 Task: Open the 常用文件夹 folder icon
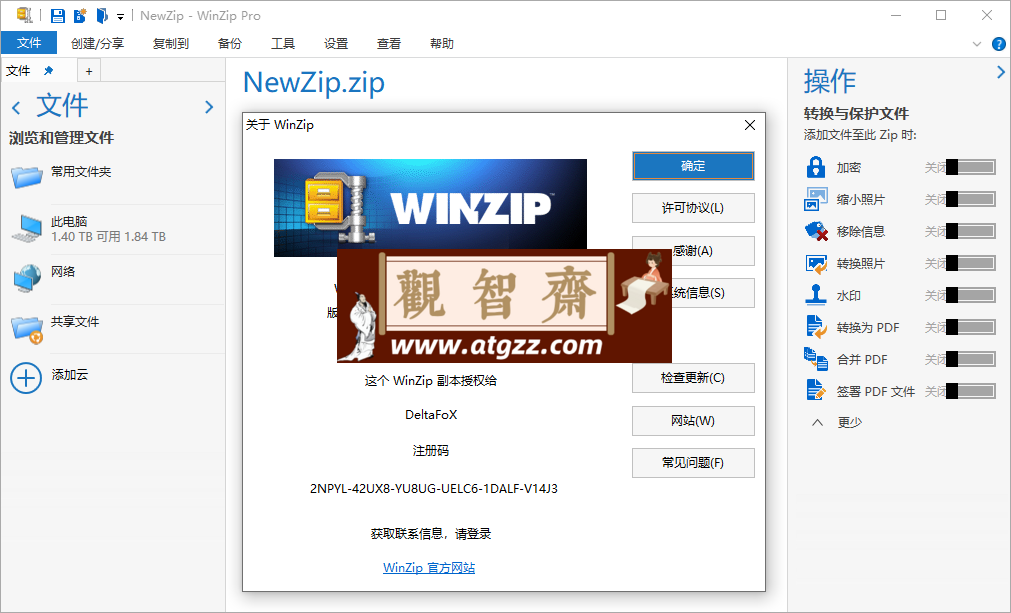pyautogui.click(x=26, y=175)
